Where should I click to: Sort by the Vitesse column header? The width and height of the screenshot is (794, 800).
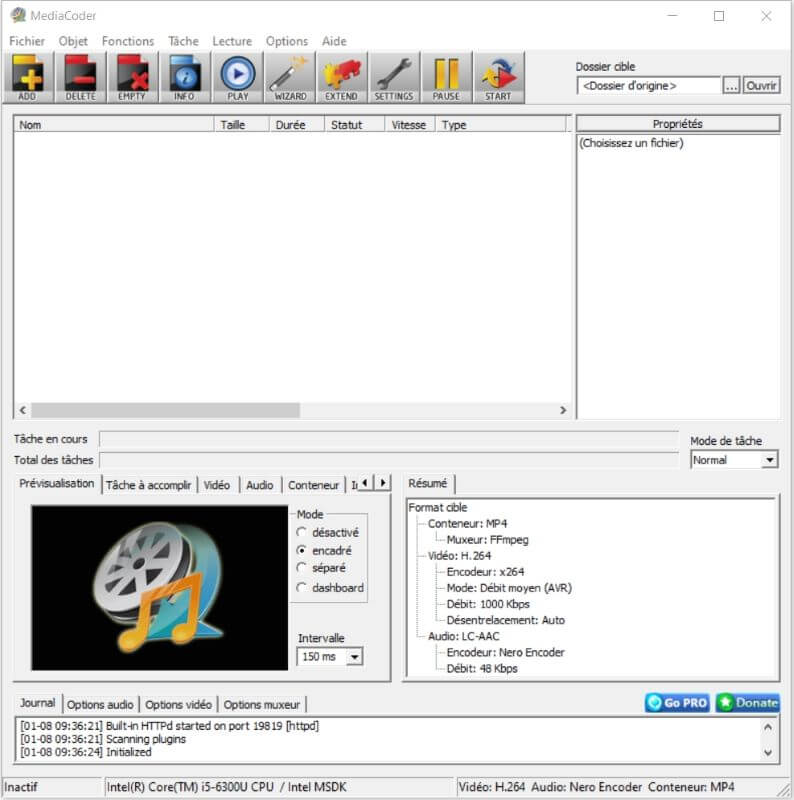pyautogui.click(x=410, y=124)
